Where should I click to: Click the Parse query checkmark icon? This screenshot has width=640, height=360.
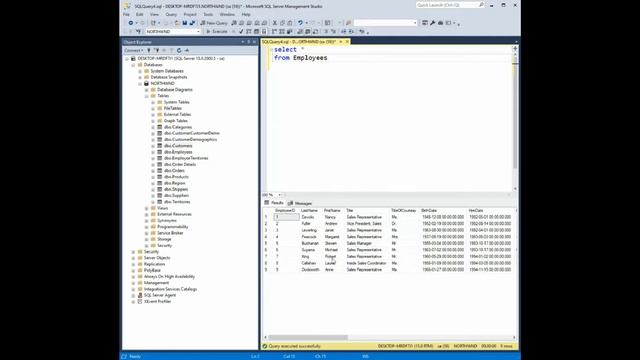241,31
